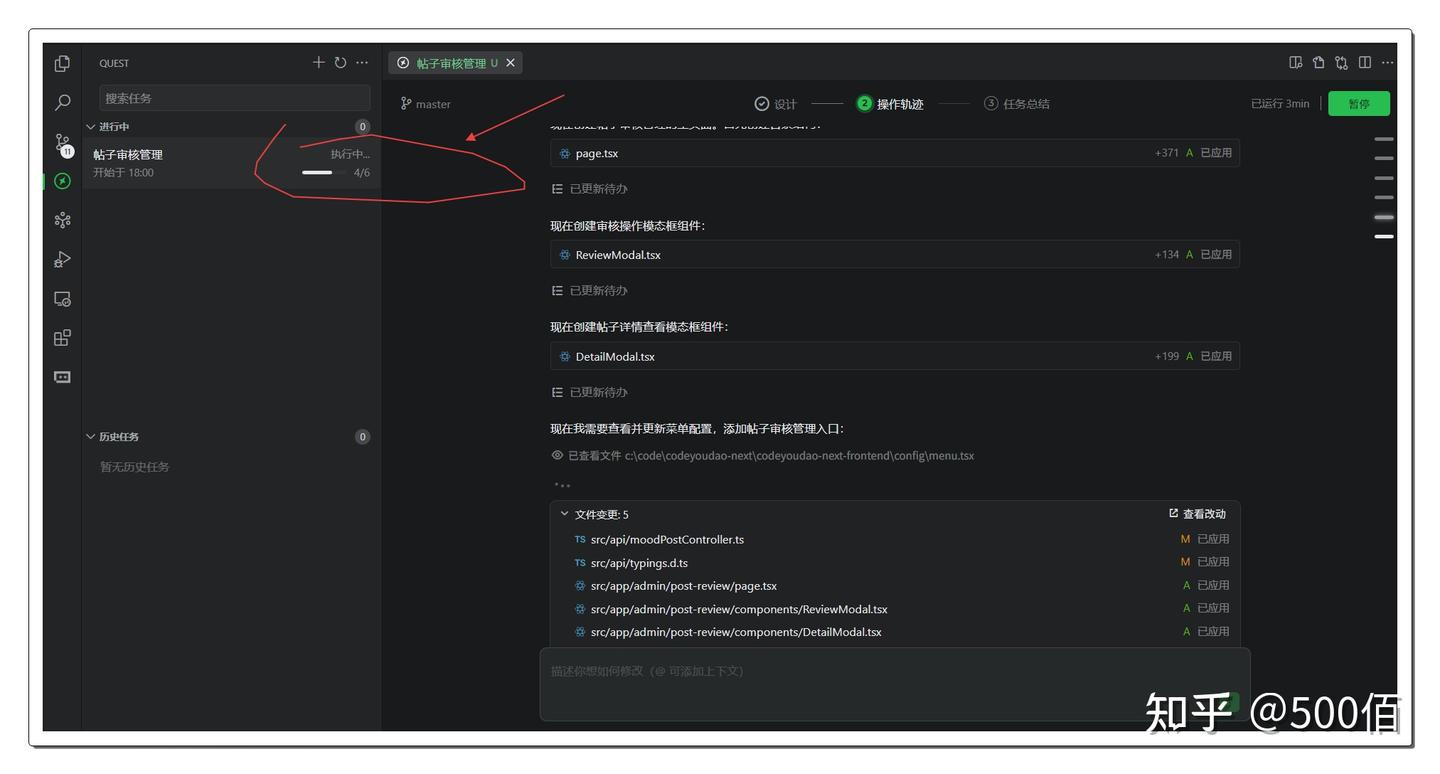Click the 暂停 button to pause the task
The height and width of the screenshot is (774, 1440).
pyautogui.click(x=1359, y=103)
